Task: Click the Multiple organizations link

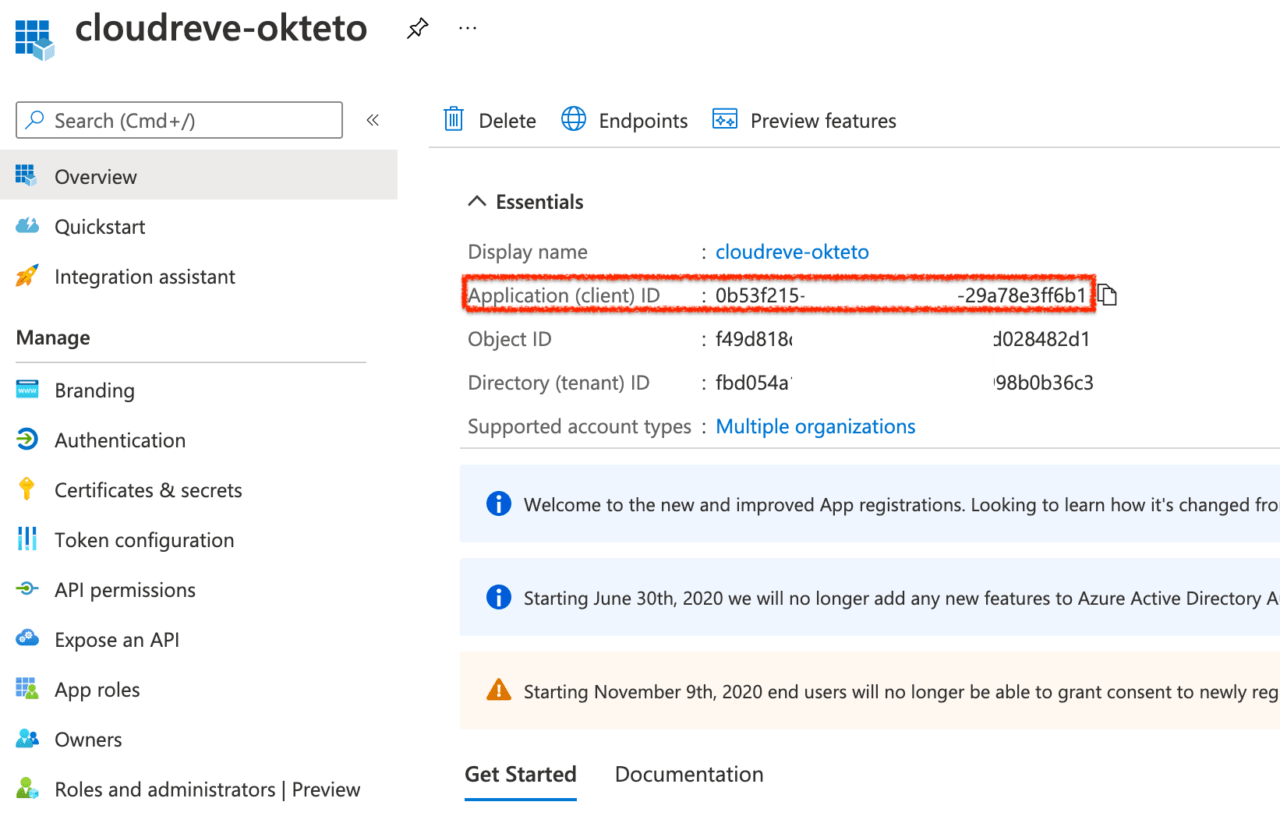Action: (815, 427)
